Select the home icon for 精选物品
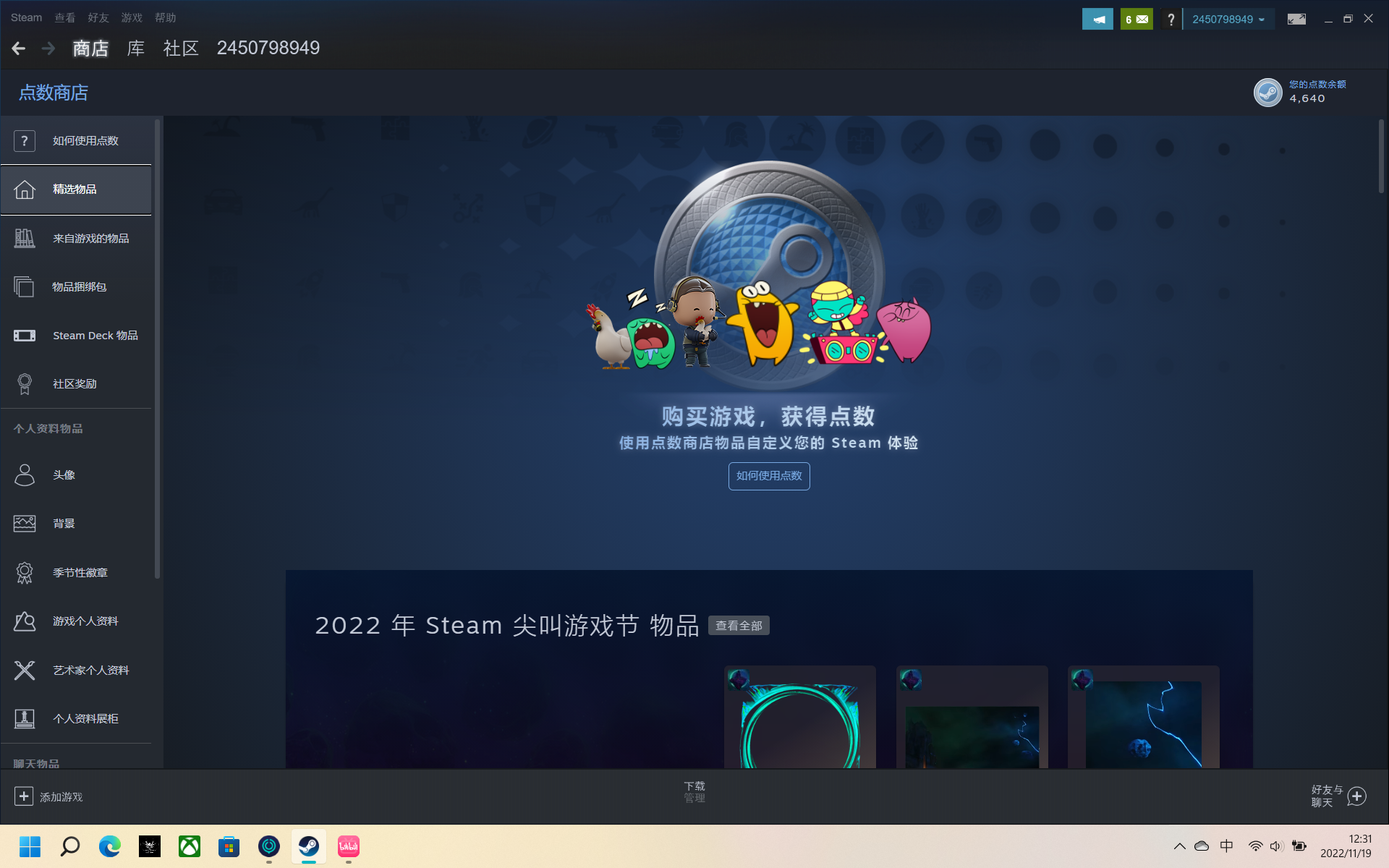This screenshot has width=1389, height=868. [x=24, y=190]
